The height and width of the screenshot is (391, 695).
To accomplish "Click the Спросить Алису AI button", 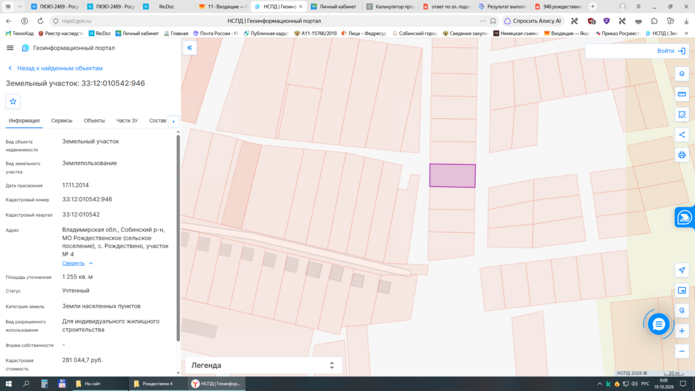I will point(532,21).
